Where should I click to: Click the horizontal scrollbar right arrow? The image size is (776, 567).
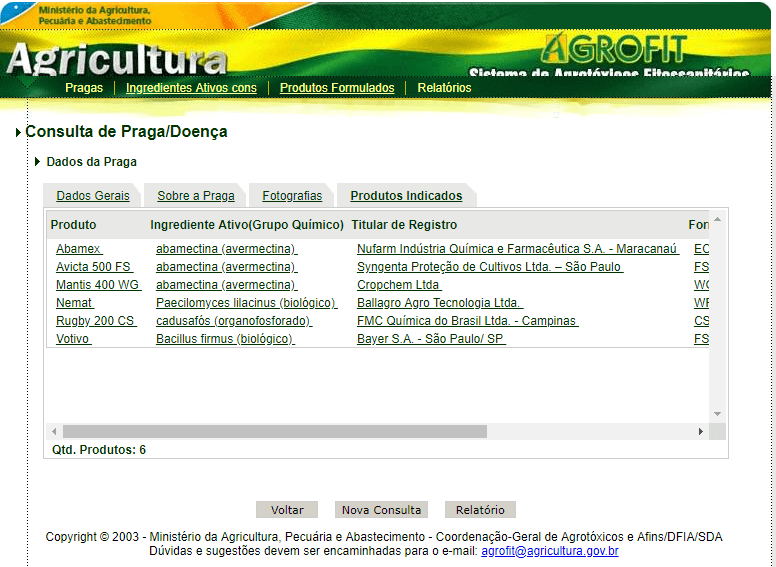pyautogui.click(x=701, y=431)
